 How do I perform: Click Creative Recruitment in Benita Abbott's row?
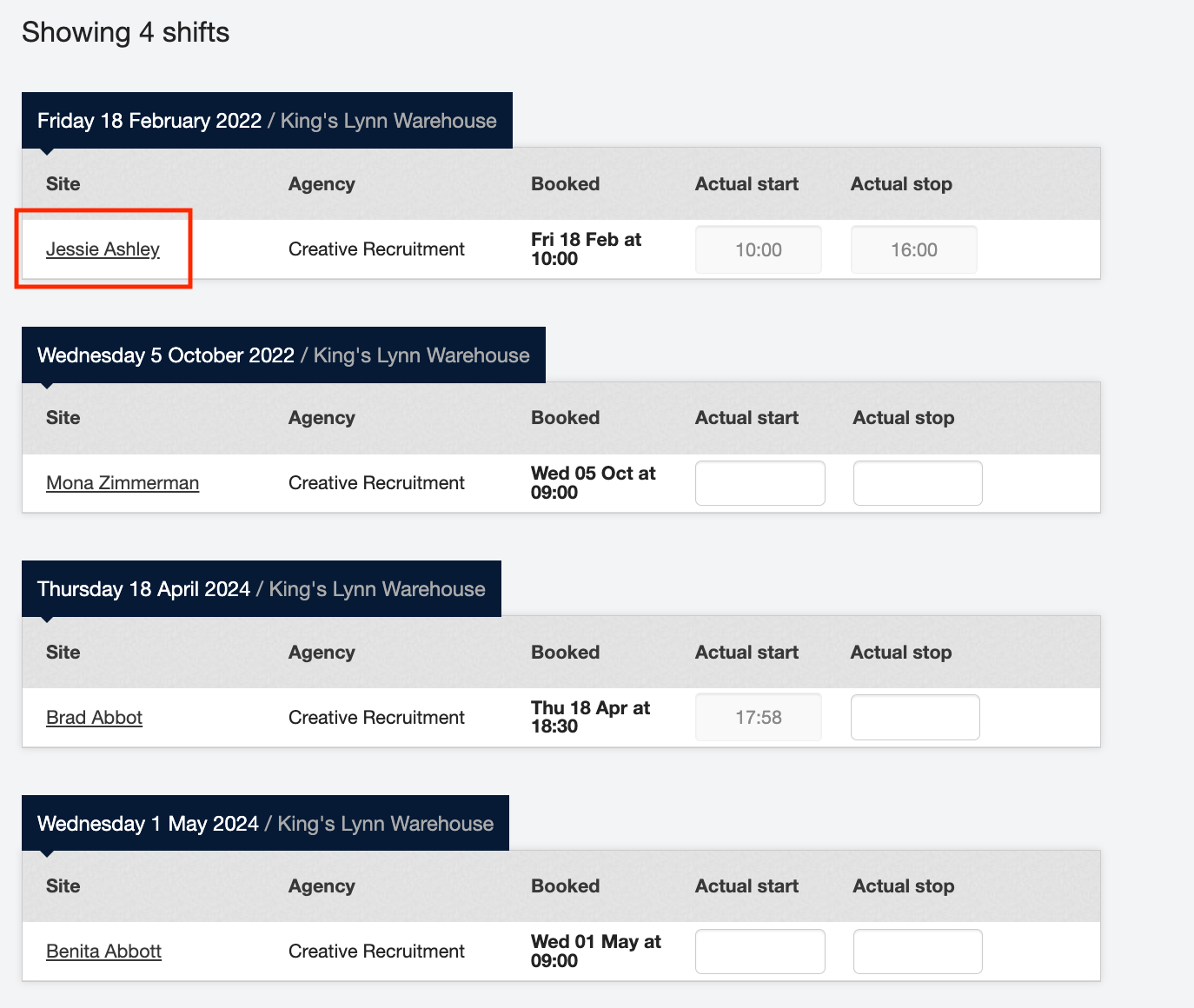376,952
